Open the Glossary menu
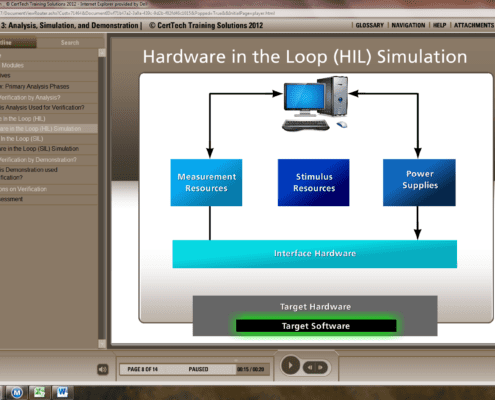The height and width of the screenshot is (400, 495). coord(370,25)
